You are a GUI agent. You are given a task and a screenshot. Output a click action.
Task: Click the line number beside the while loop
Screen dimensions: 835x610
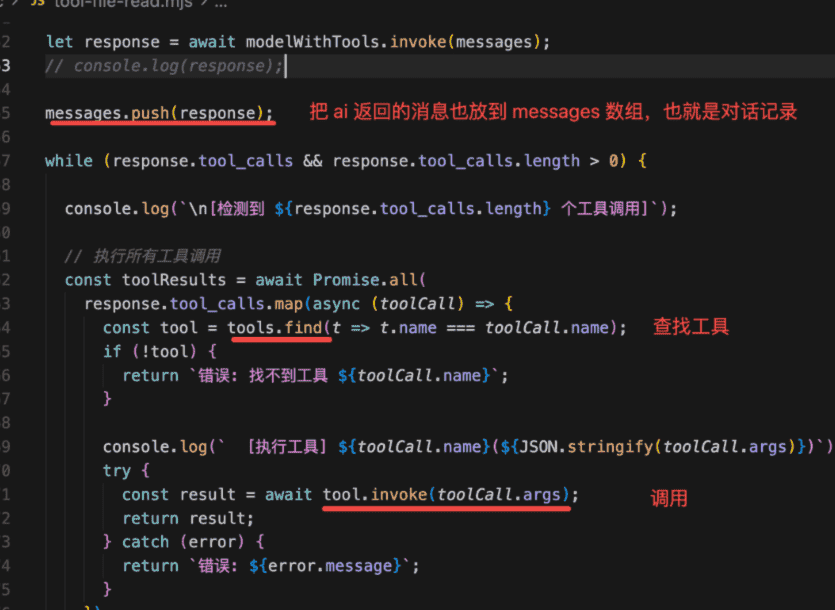coord(6,161)
